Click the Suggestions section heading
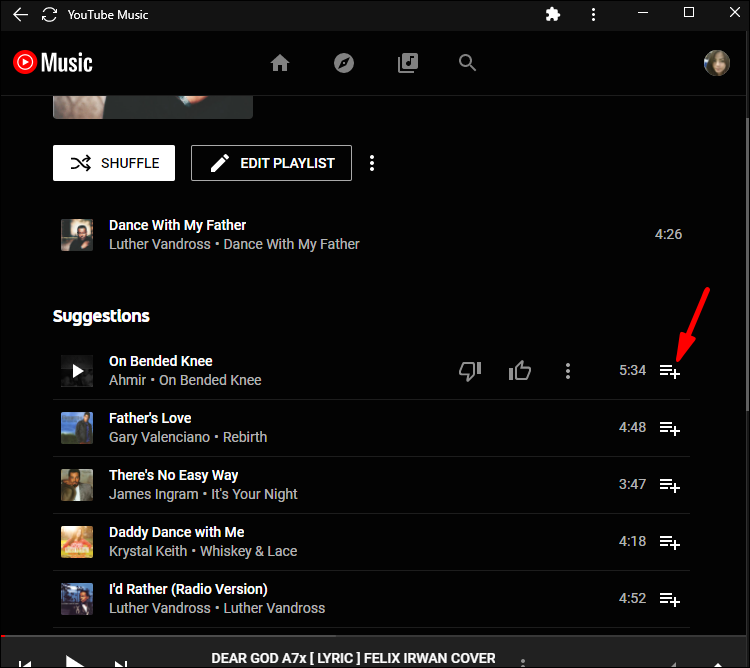Viewport: 750px width, 668px height. tap(101, 316)
